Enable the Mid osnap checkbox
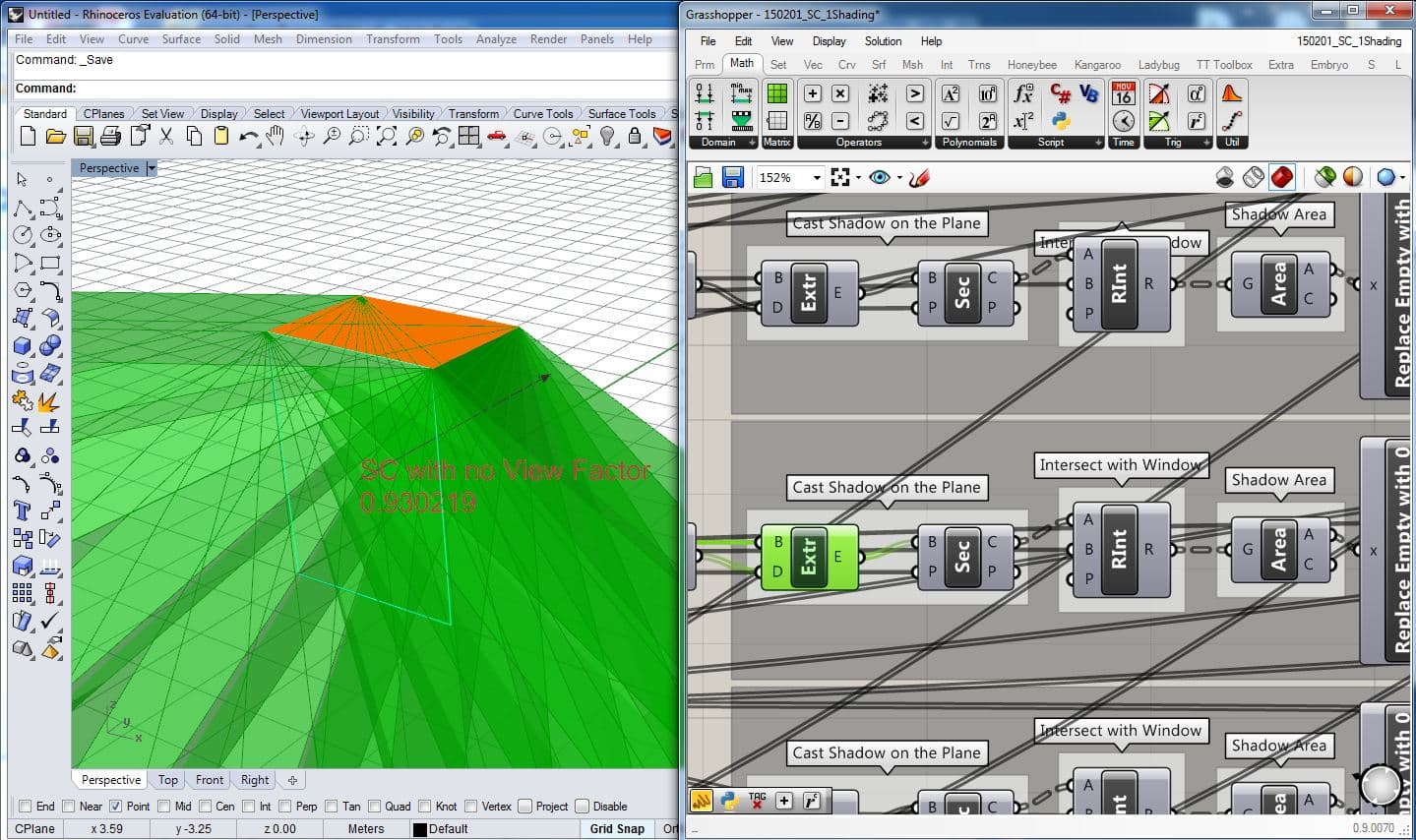1416x840 pixels. click(163, 807)
